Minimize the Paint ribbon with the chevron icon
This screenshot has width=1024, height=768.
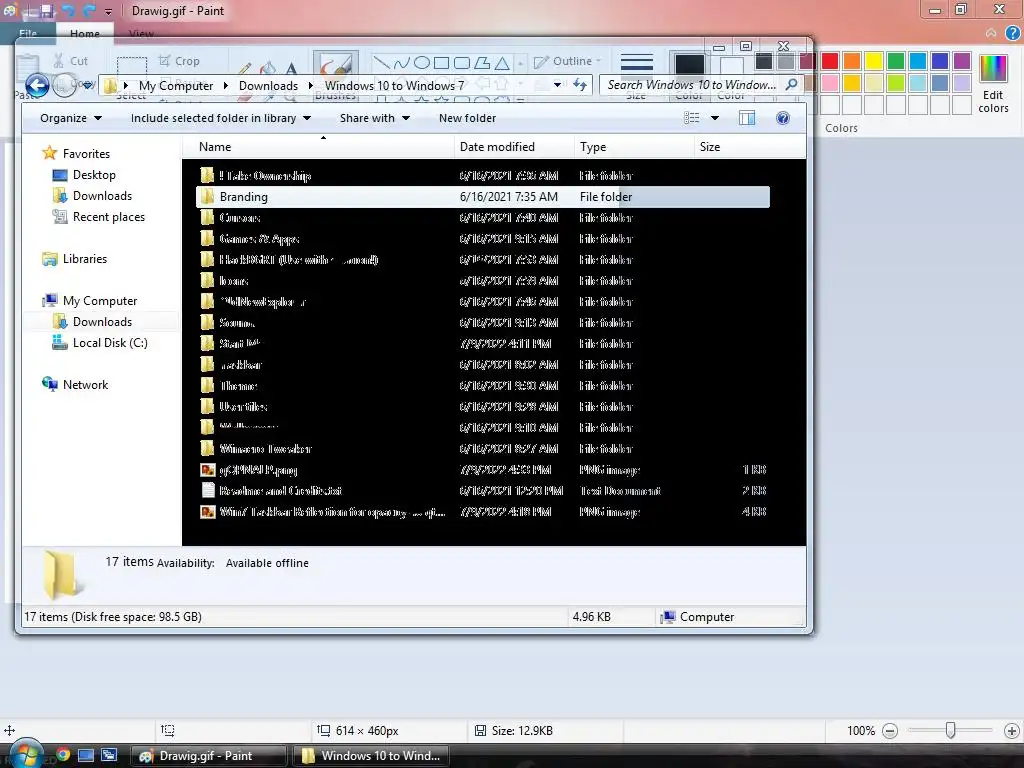click(991, 33)
